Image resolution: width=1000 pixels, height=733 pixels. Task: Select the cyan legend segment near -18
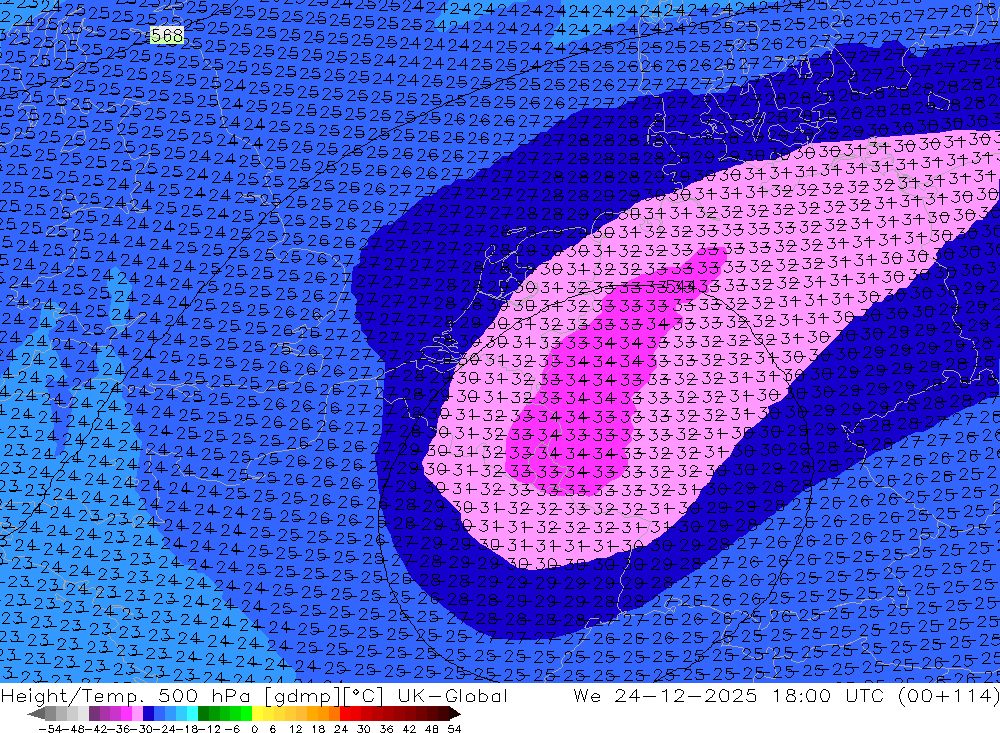(192, 713)
